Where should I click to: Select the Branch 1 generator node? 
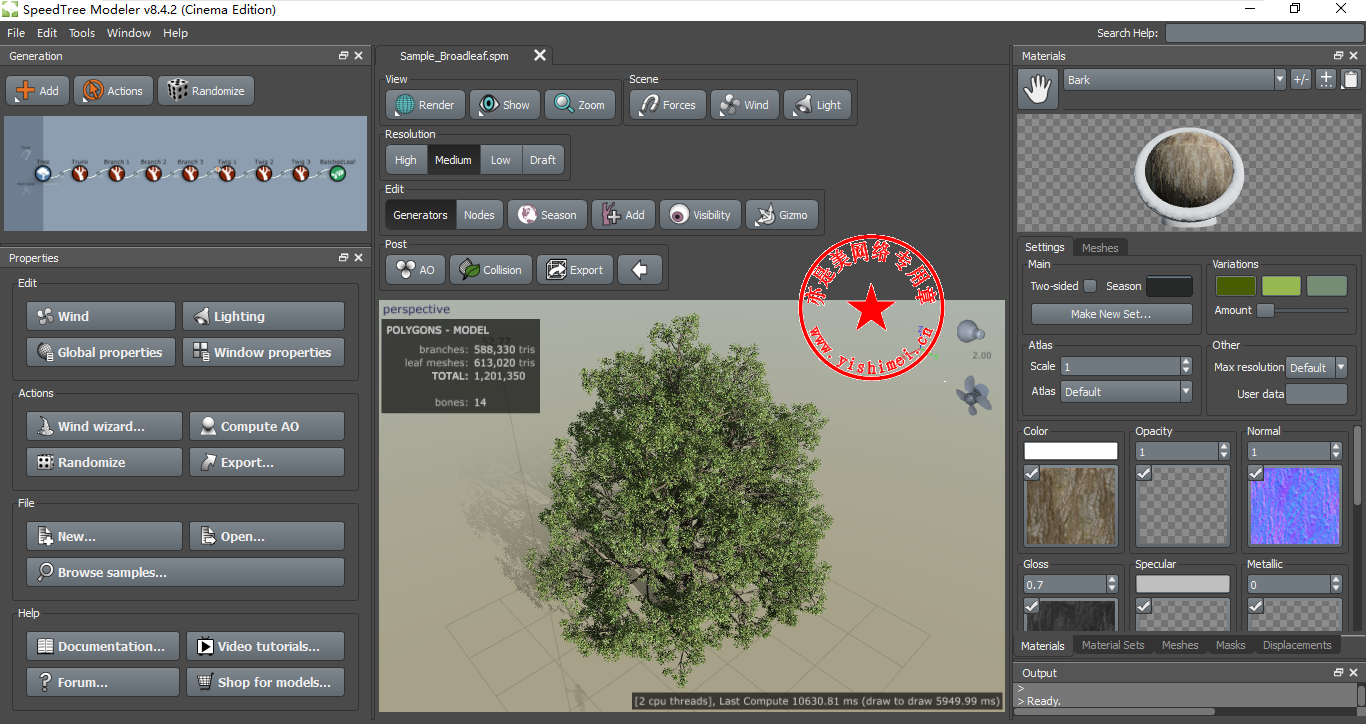pos(116,174)
